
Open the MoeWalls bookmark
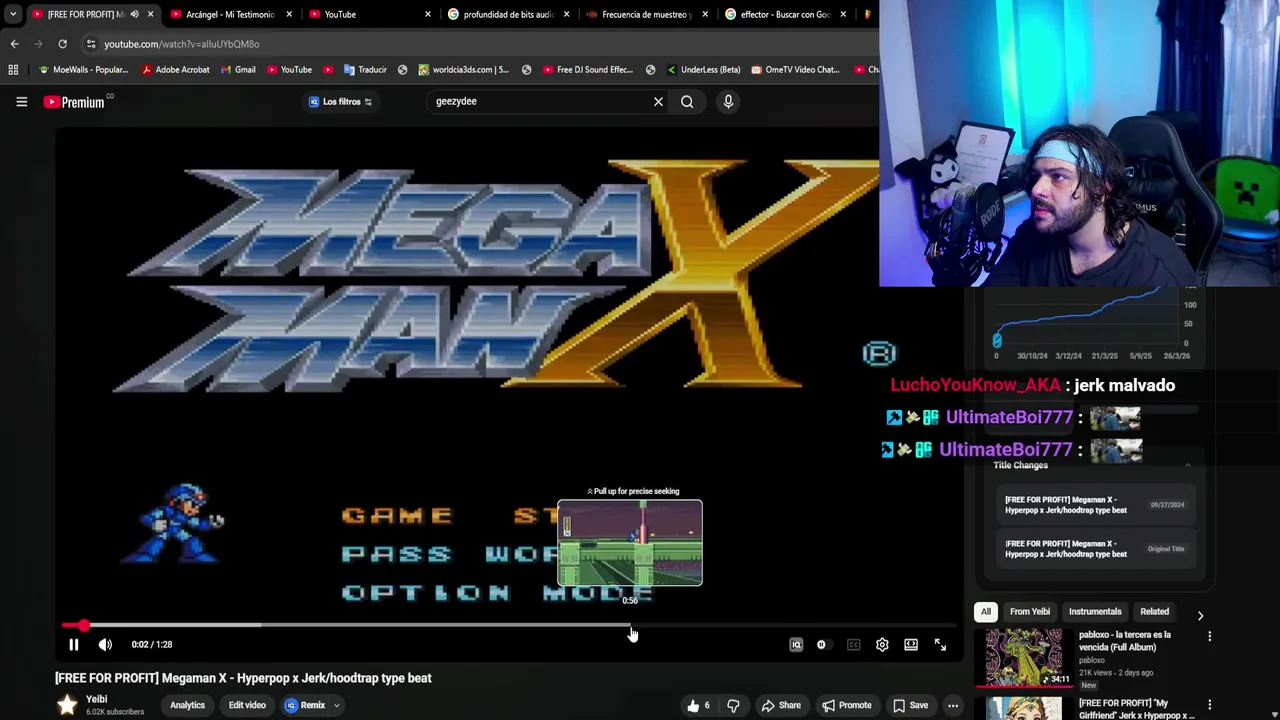tap(83, 70)
